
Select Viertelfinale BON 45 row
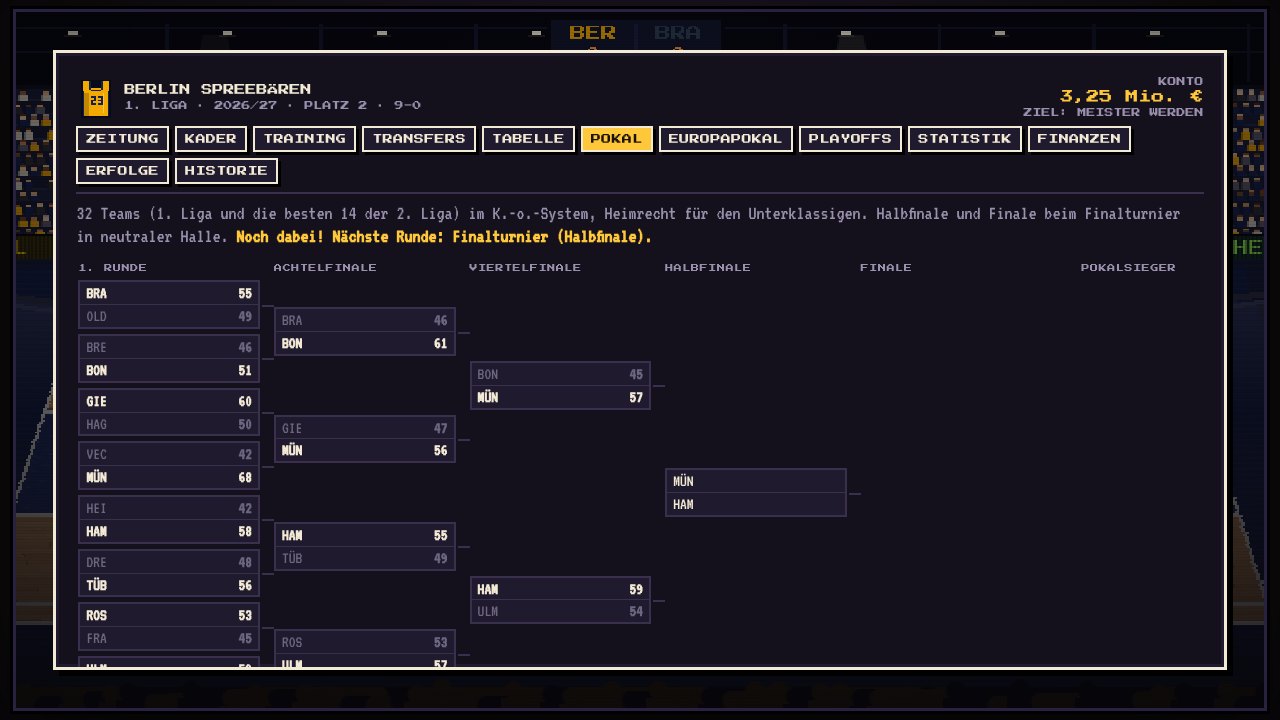coord(560,375)
